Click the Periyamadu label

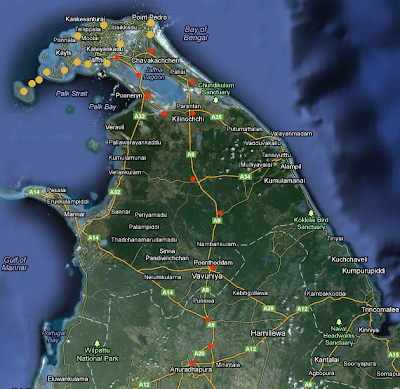[x=151, y=215]
